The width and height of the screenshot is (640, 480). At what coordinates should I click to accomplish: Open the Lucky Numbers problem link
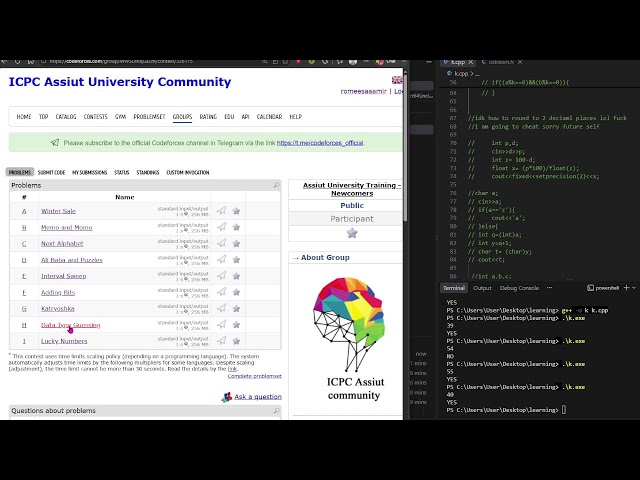64,341
